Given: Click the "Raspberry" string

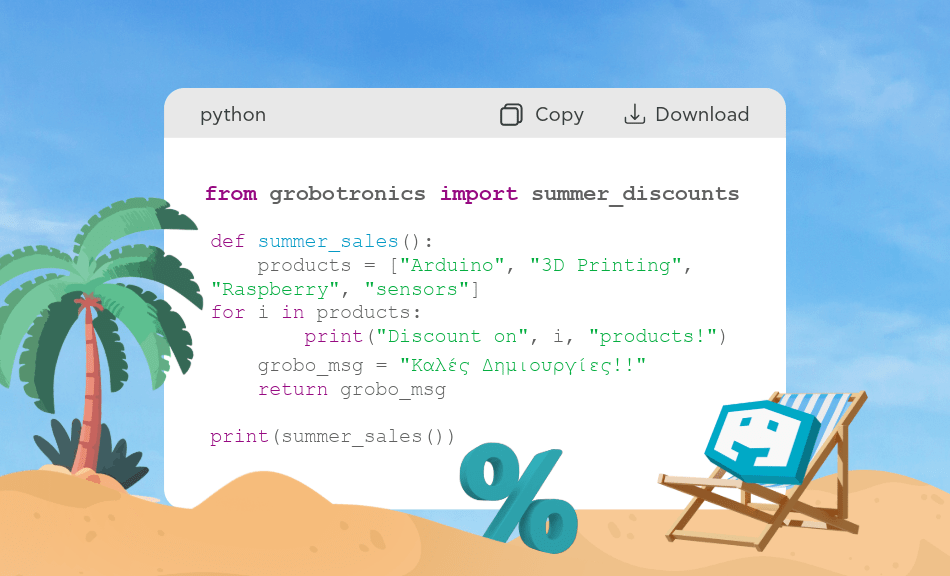Looking at the screenshot, I should point(275,289).
